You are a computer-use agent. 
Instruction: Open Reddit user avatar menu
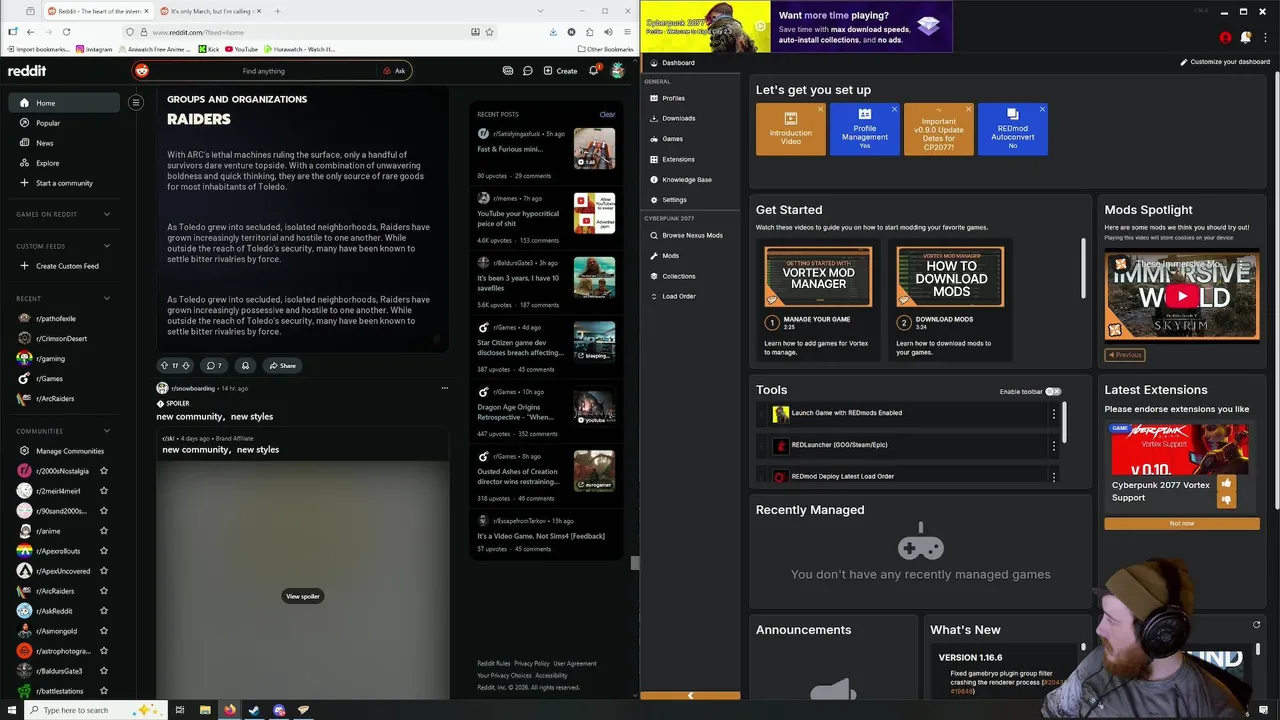tap(618, 71)
